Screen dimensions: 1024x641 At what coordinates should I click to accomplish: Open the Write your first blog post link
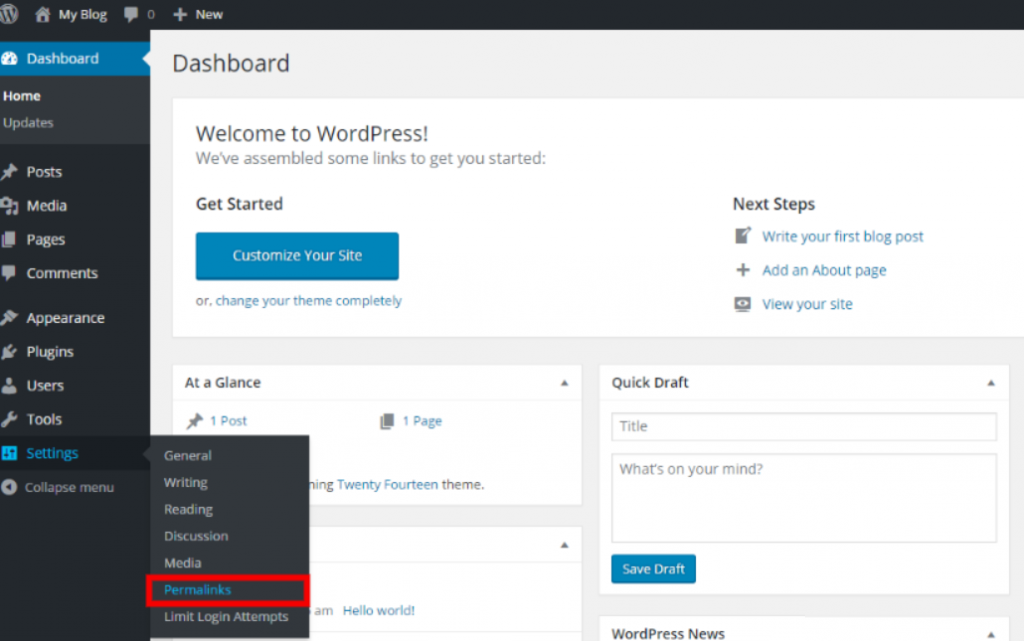[x=842, y=237]
